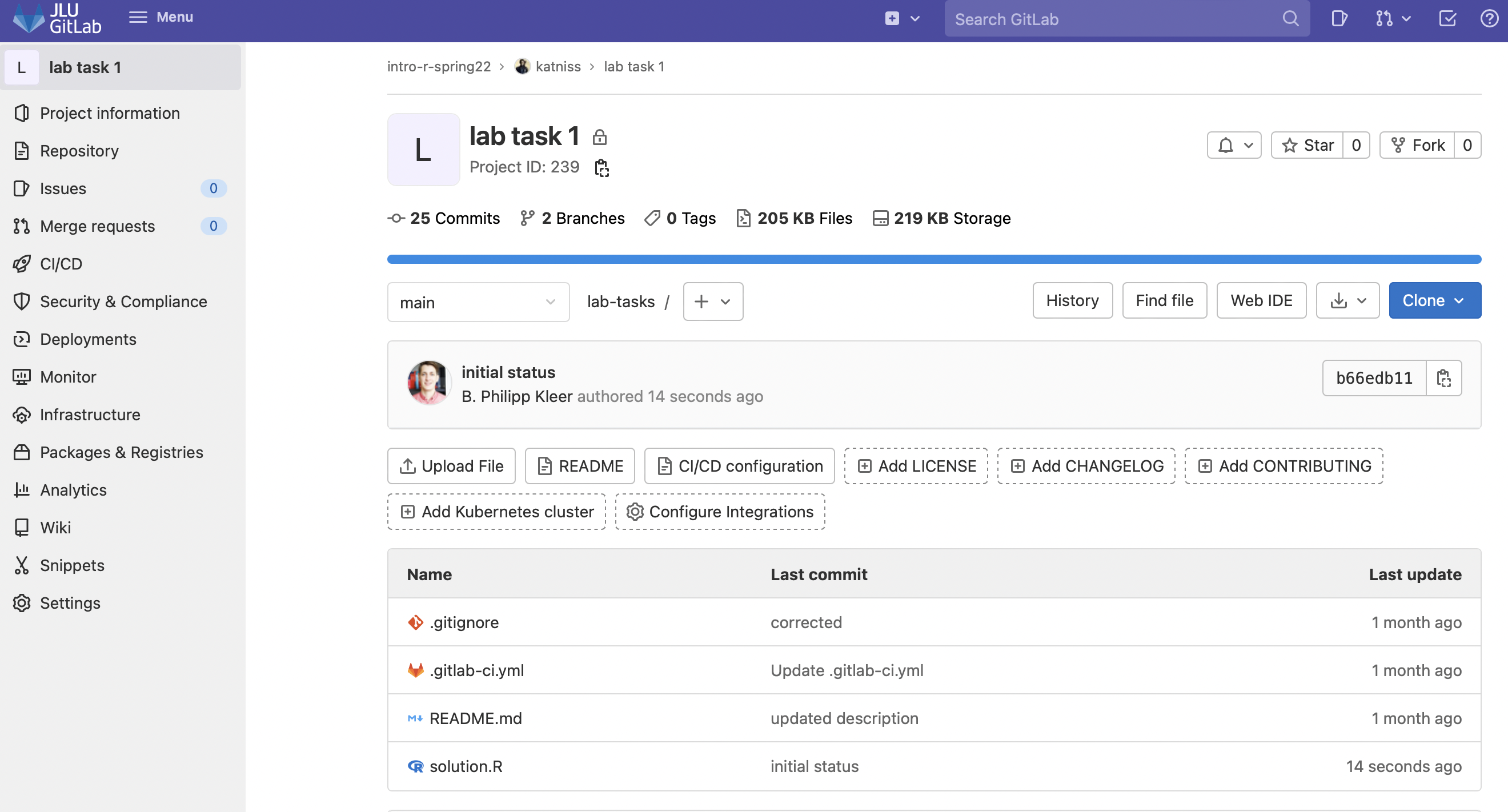Open the Web IDE button

click(1262, 301)
